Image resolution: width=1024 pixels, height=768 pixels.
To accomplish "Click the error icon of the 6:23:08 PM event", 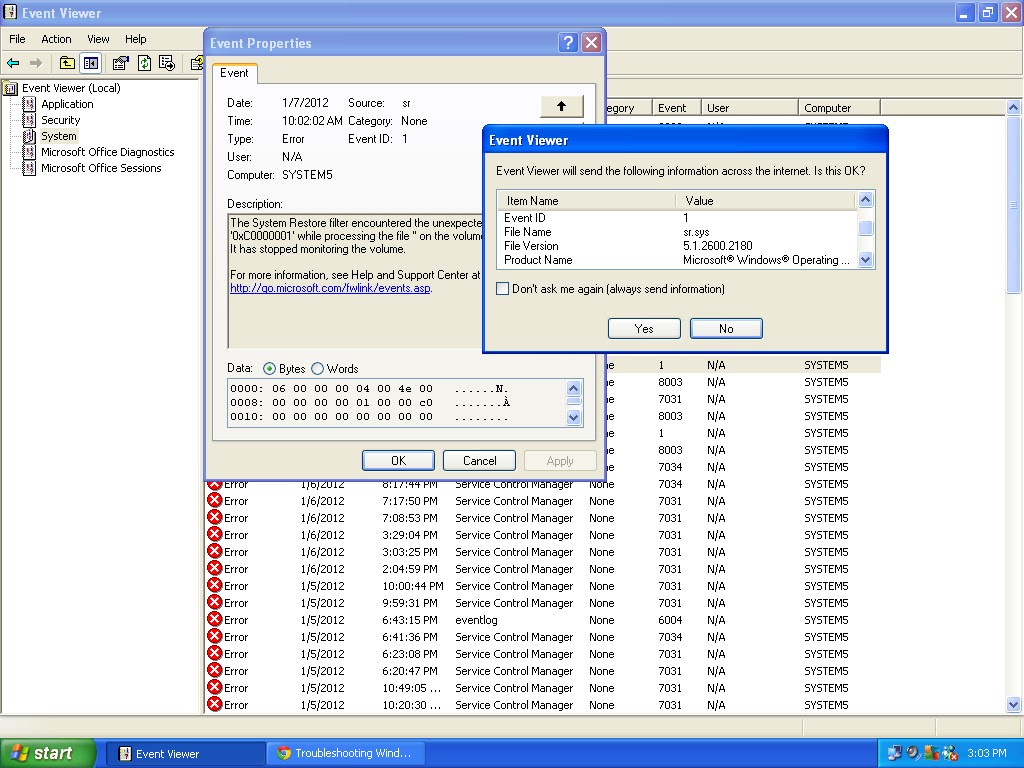I will (214, 654).
